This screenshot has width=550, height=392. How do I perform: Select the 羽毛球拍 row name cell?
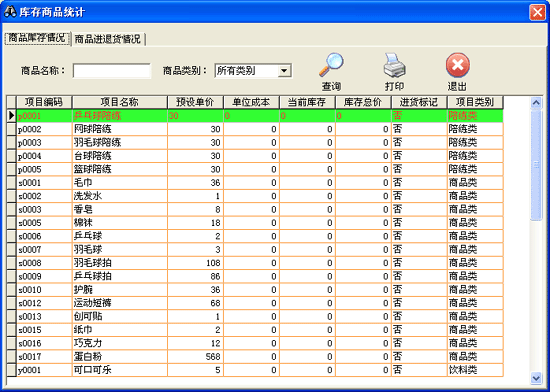pos(120,263)
